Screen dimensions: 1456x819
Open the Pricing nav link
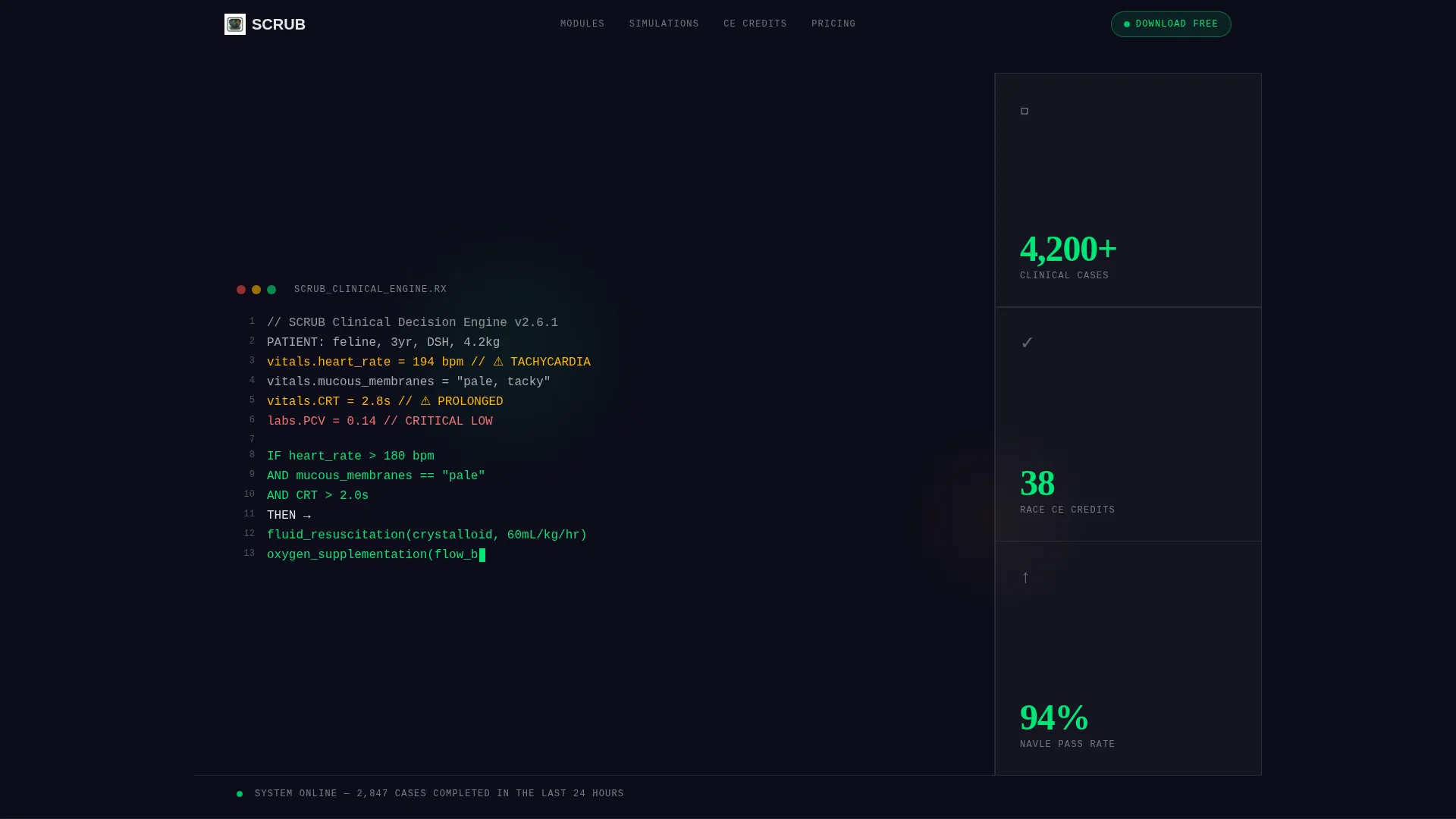(833, 24)
